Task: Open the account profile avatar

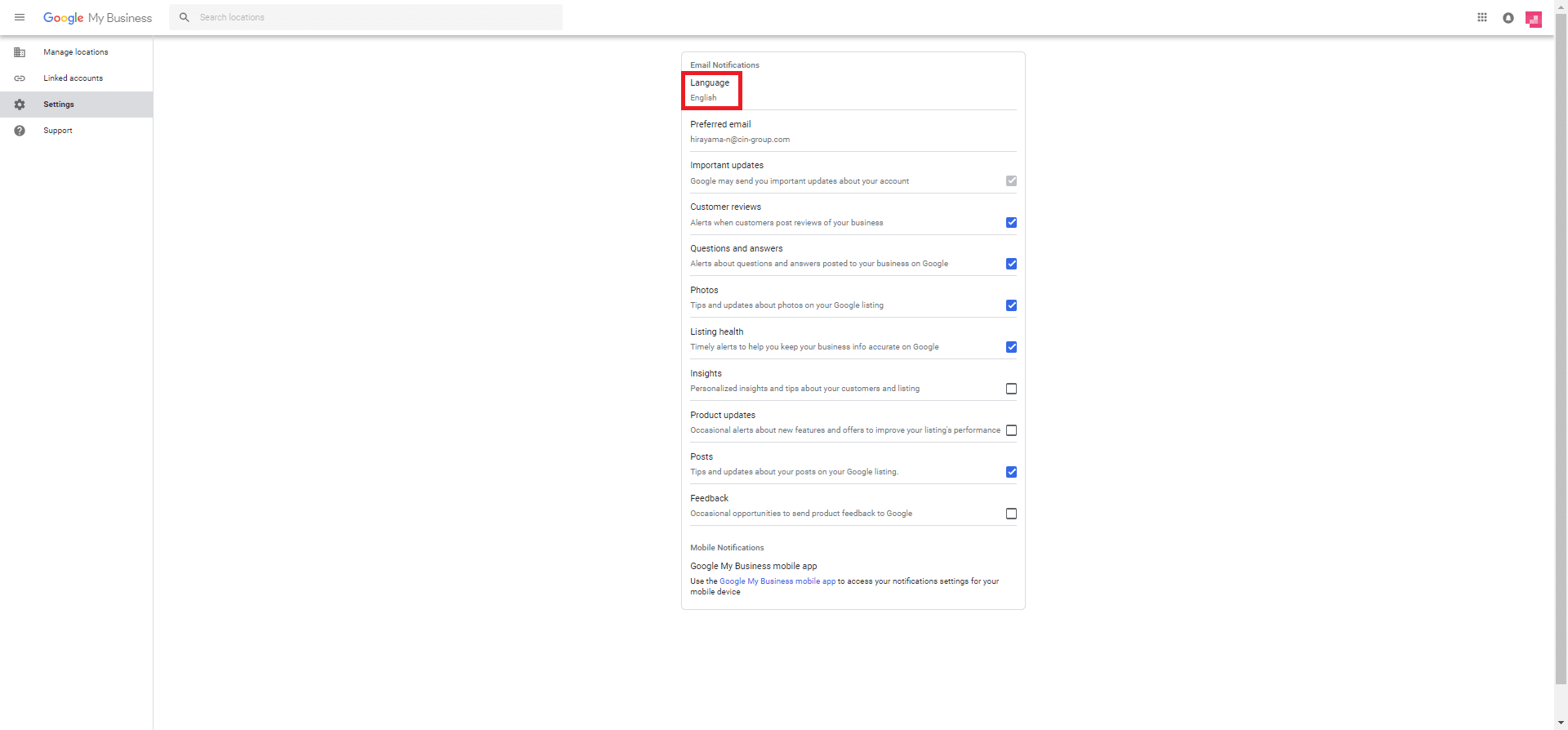Action: [x=1534, y=19]
